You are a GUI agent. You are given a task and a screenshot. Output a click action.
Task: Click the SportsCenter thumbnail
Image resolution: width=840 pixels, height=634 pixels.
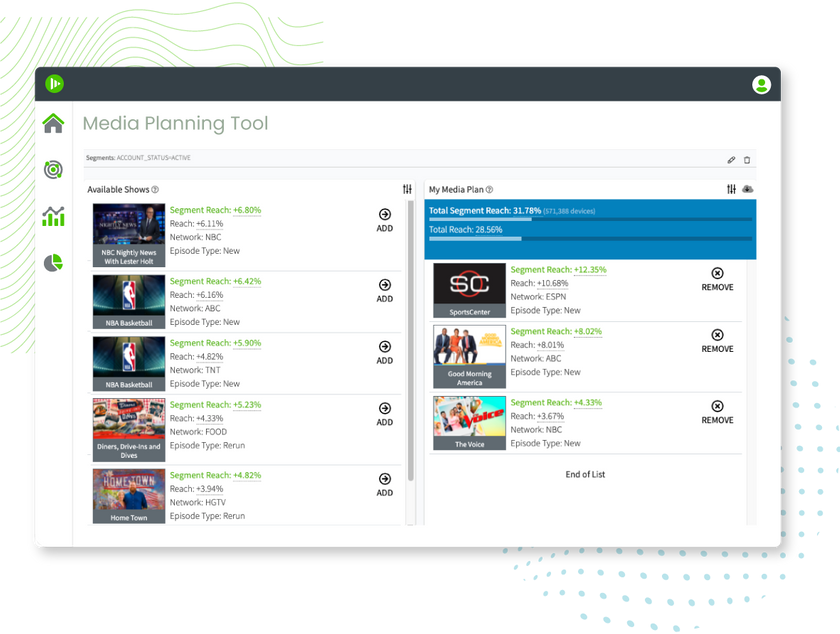[469, 290]
